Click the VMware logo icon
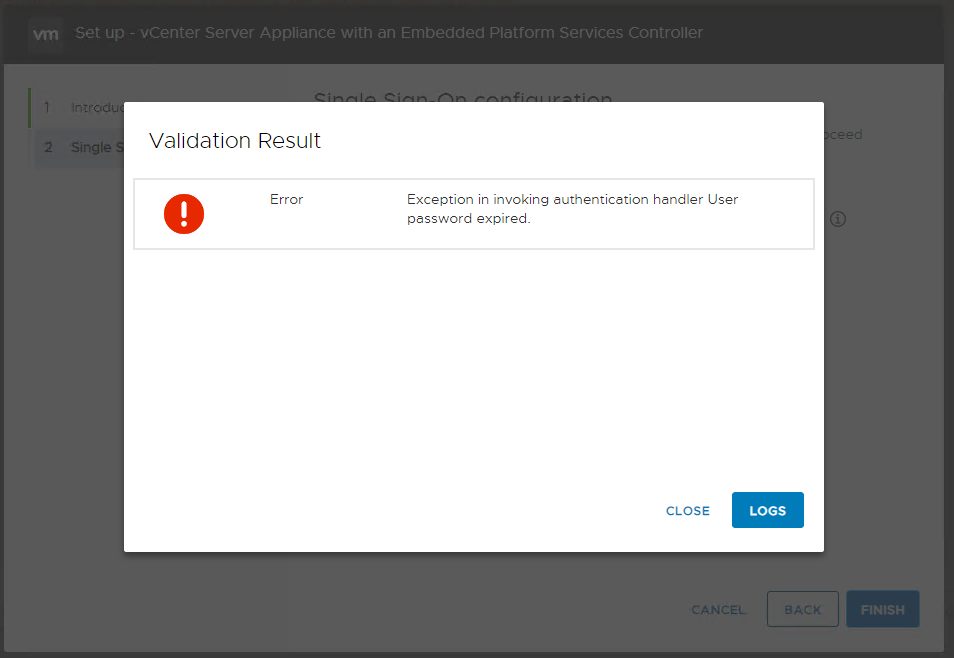954x658 pixels. pyautogui.click(x=45, y=32)
